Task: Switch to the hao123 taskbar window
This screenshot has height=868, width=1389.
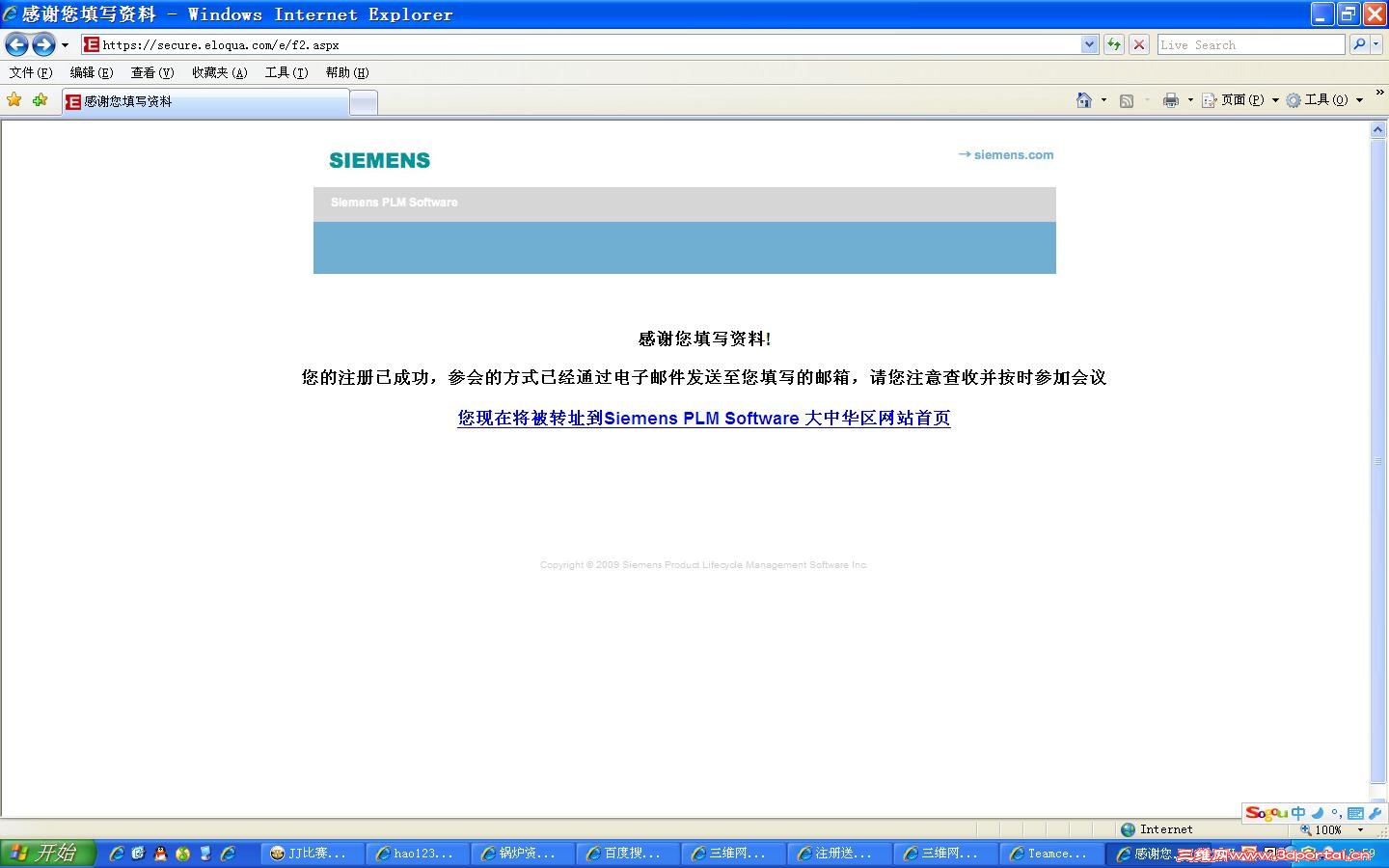Action: (419, 854)
